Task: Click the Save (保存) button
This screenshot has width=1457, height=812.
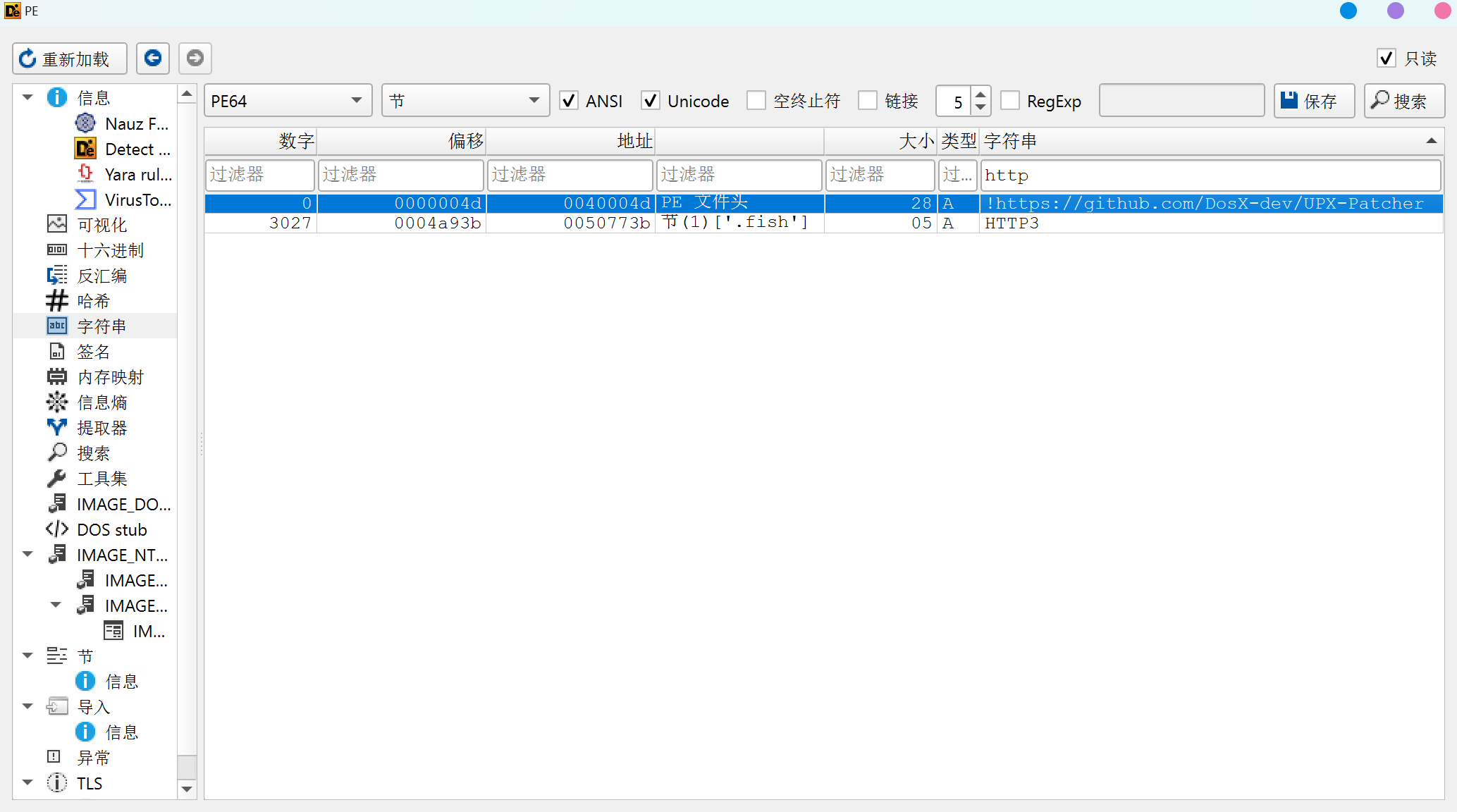Action: (x=1313, y=101)
